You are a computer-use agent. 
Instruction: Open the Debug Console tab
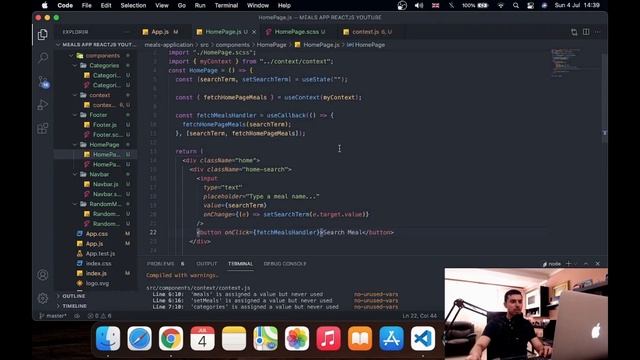click(285, 264)
